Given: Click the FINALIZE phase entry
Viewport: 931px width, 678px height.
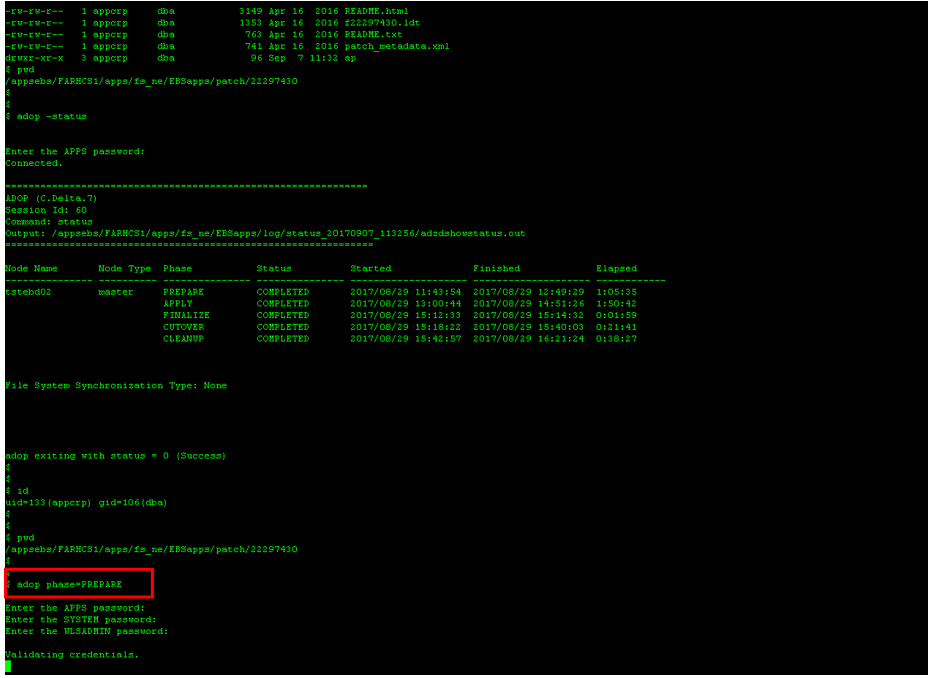Looking at the screenshot, I should [186, 315].
